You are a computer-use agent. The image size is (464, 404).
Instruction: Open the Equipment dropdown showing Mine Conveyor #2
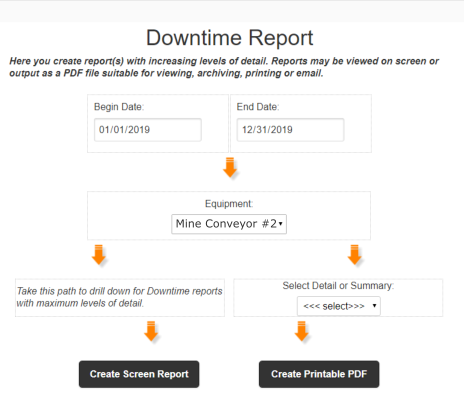tap(229, 224)
